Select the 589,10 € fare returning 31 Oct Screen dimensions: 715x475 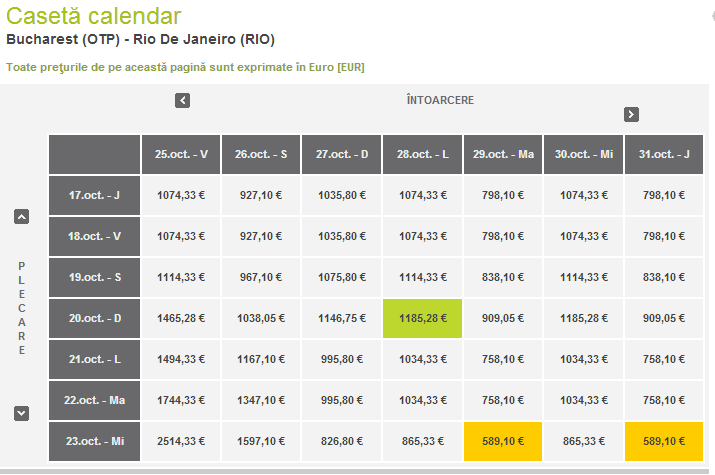663,441
